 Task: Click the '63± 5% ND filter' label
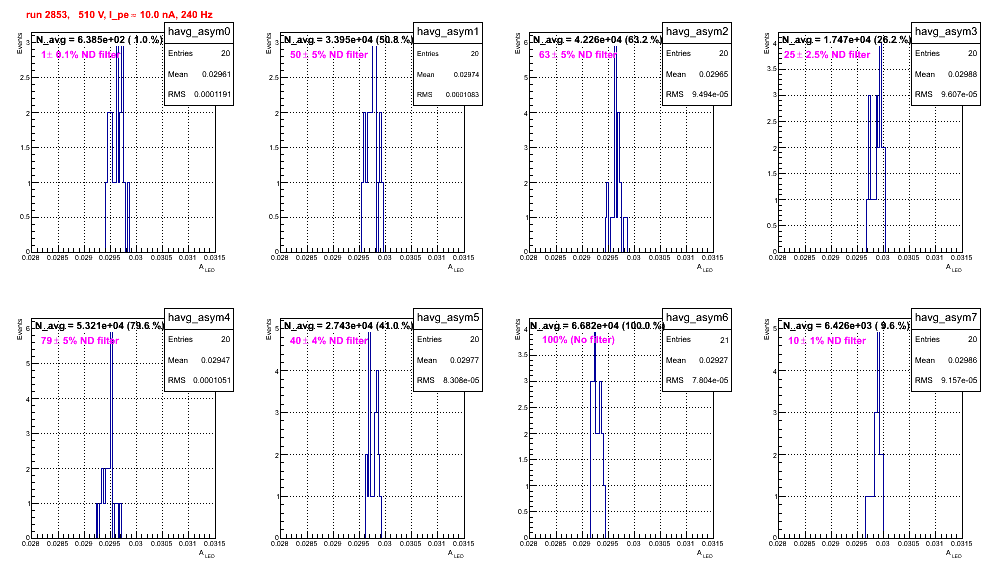(x=578, y=55)
